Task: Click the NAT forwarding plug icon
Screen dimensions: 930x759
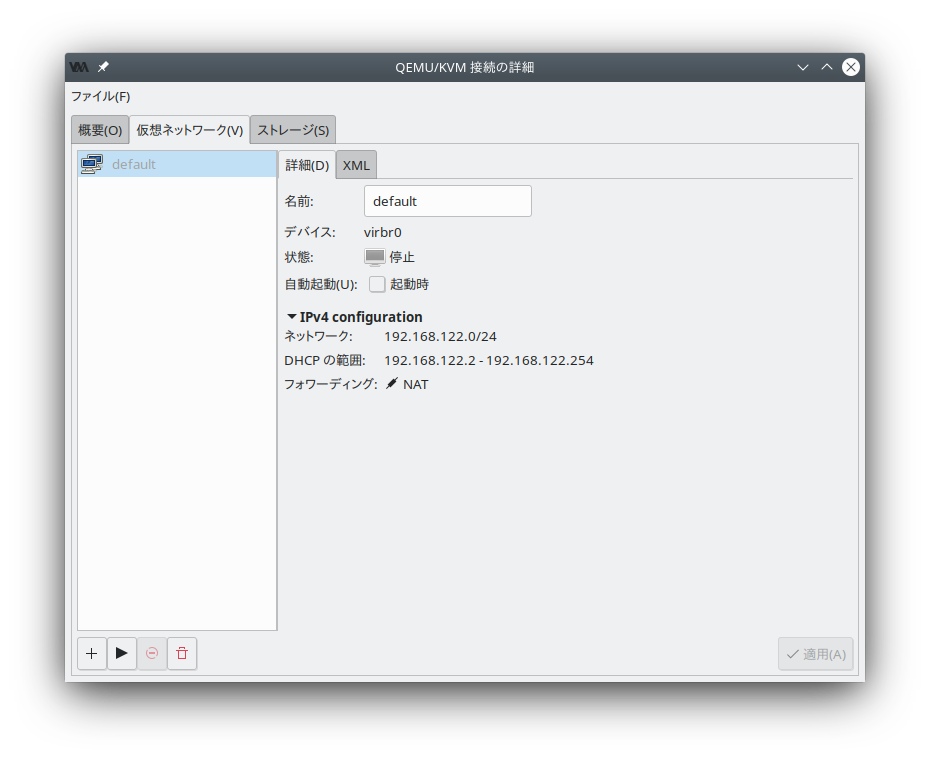Action: [392, 384]
